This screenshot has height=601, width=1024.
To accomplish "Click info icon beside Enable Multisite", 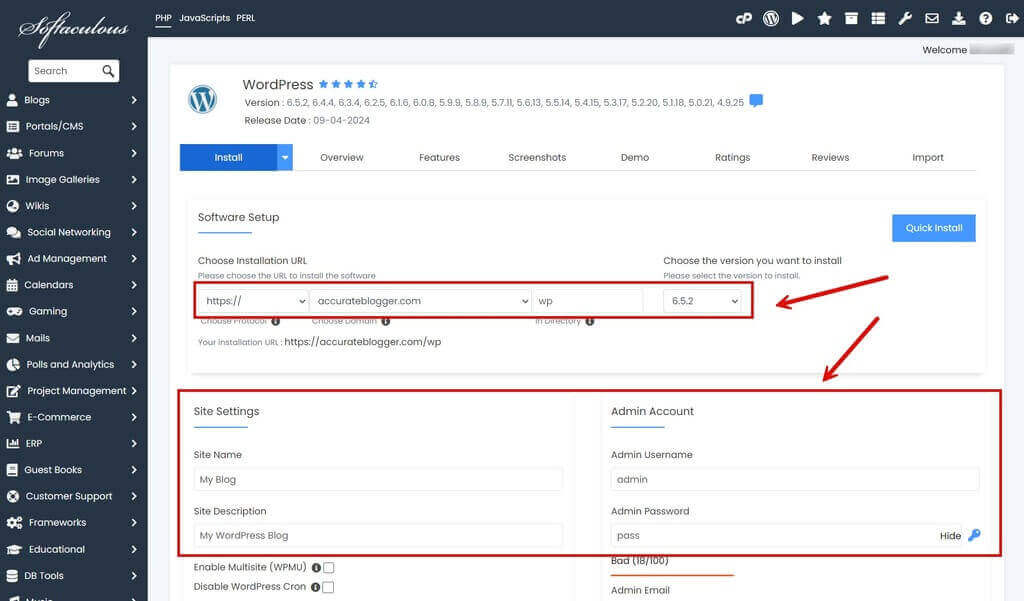I will tap(316, 568).
